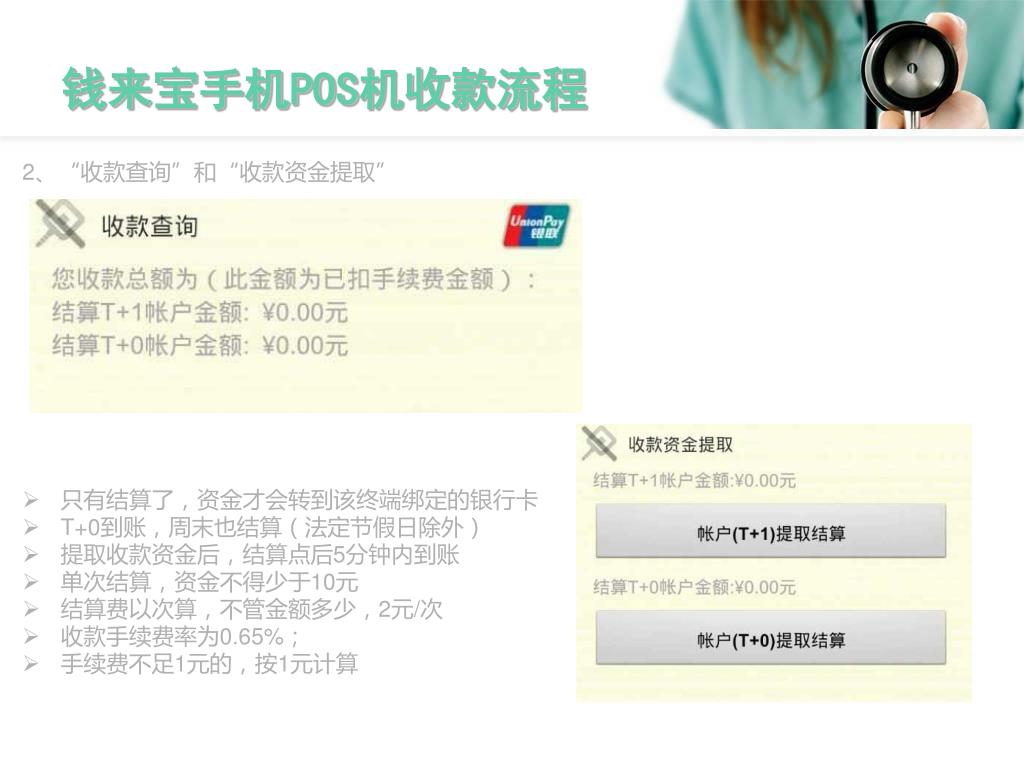Click 结算T+0帐户金额 label above T+0 button
This screenshot has width=1024, height=768.
694,587
